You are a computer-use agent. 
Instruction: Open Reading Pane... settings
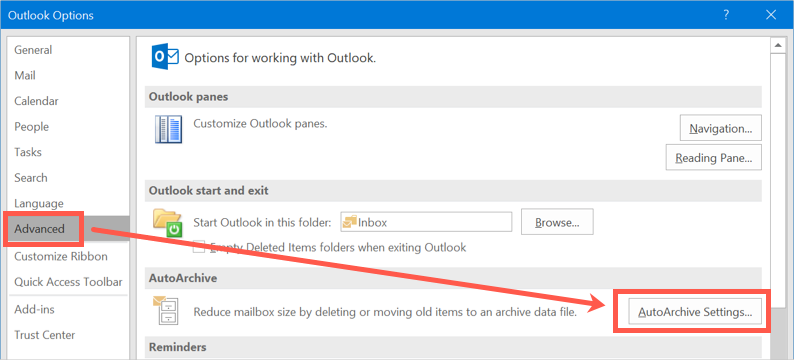(x=713, y=157)
